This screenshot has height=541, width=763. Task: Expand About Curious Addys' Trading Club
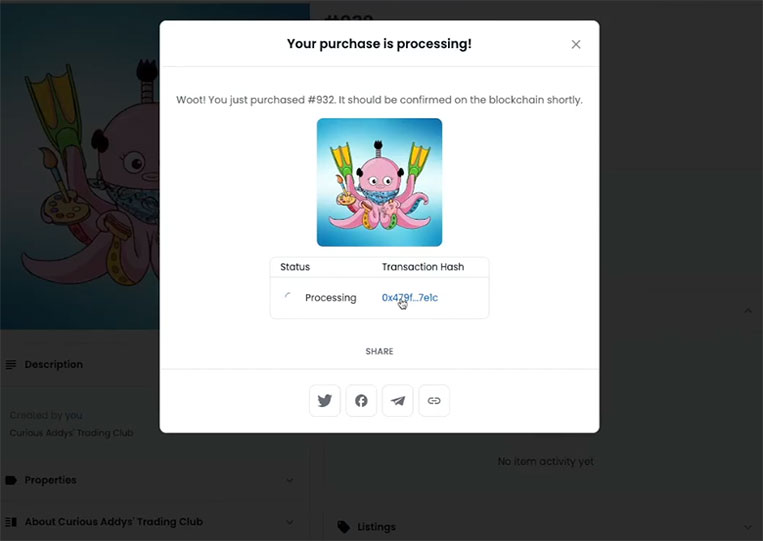(x=290, y=522)
